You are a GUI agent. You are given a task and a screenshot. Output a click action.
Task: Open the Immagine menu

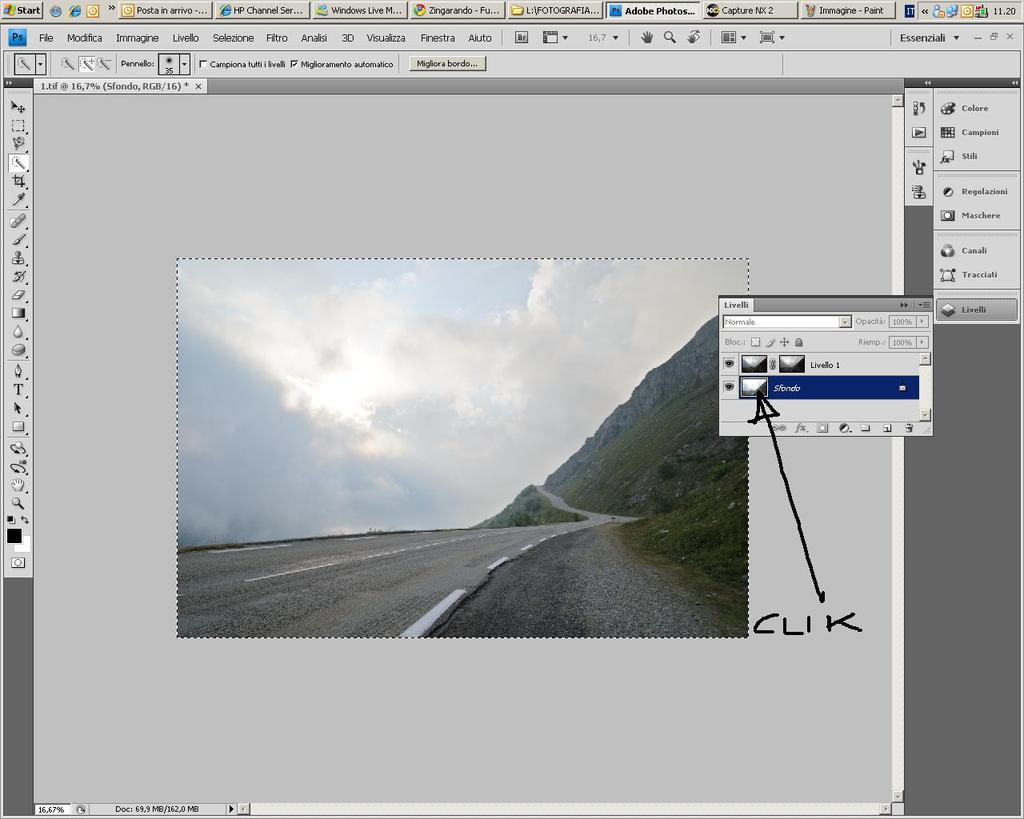[x=137, y=38]
